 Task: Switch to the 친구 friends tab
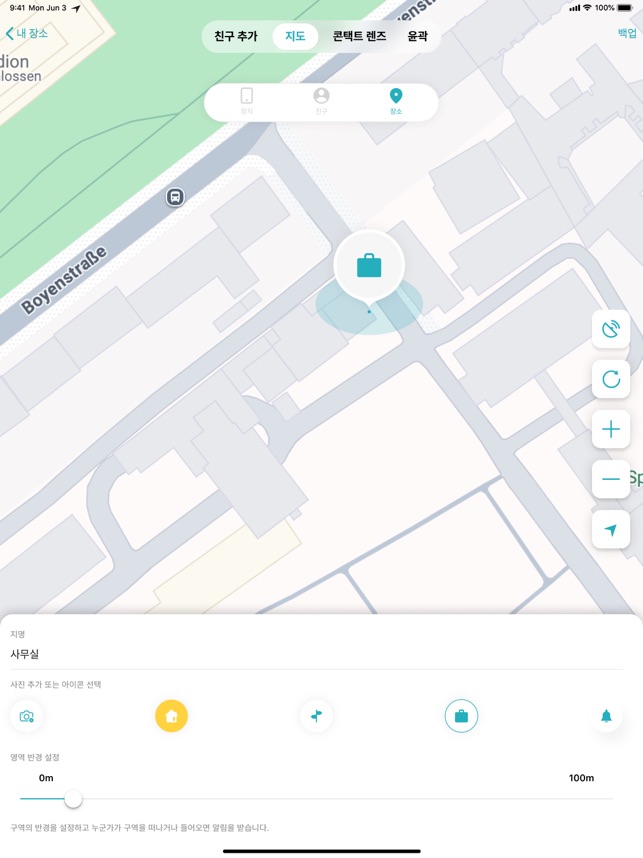point(321,101)
